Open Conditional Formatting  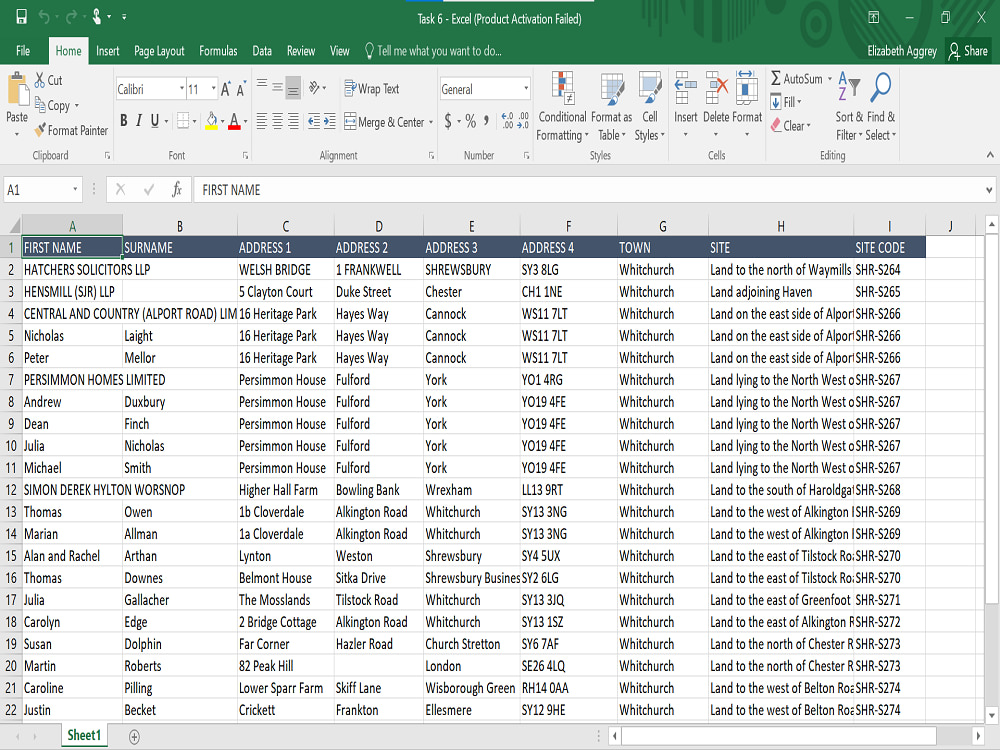[562, 106]
